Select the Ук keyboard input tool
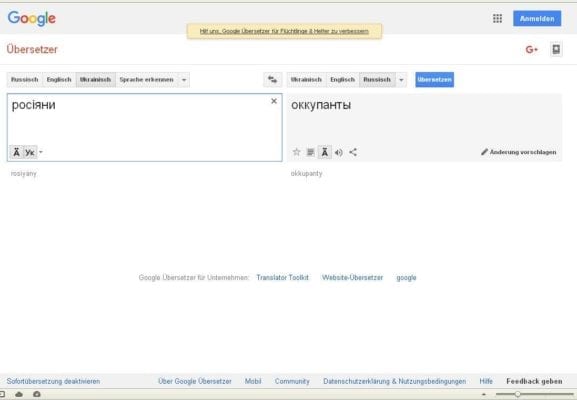The width and height of the screenshot is (577, 400). pyautogui.click(x=30, y=152)
